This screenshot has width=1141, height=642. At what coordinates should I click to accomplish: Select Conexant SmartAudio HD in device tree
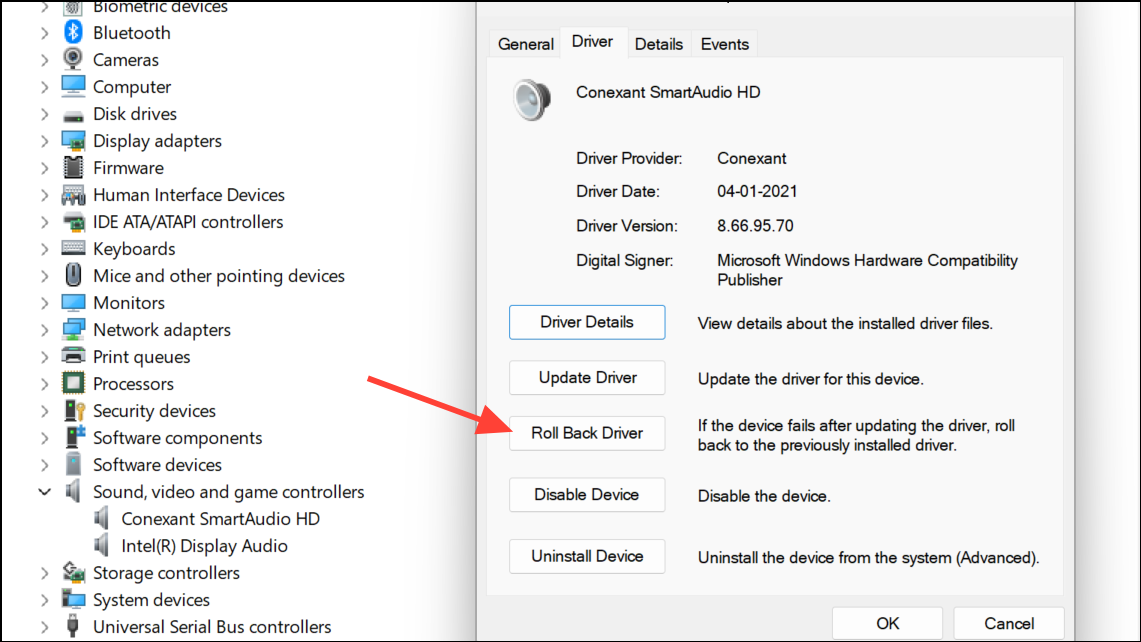pyautogui.click(x=220, y=519)
